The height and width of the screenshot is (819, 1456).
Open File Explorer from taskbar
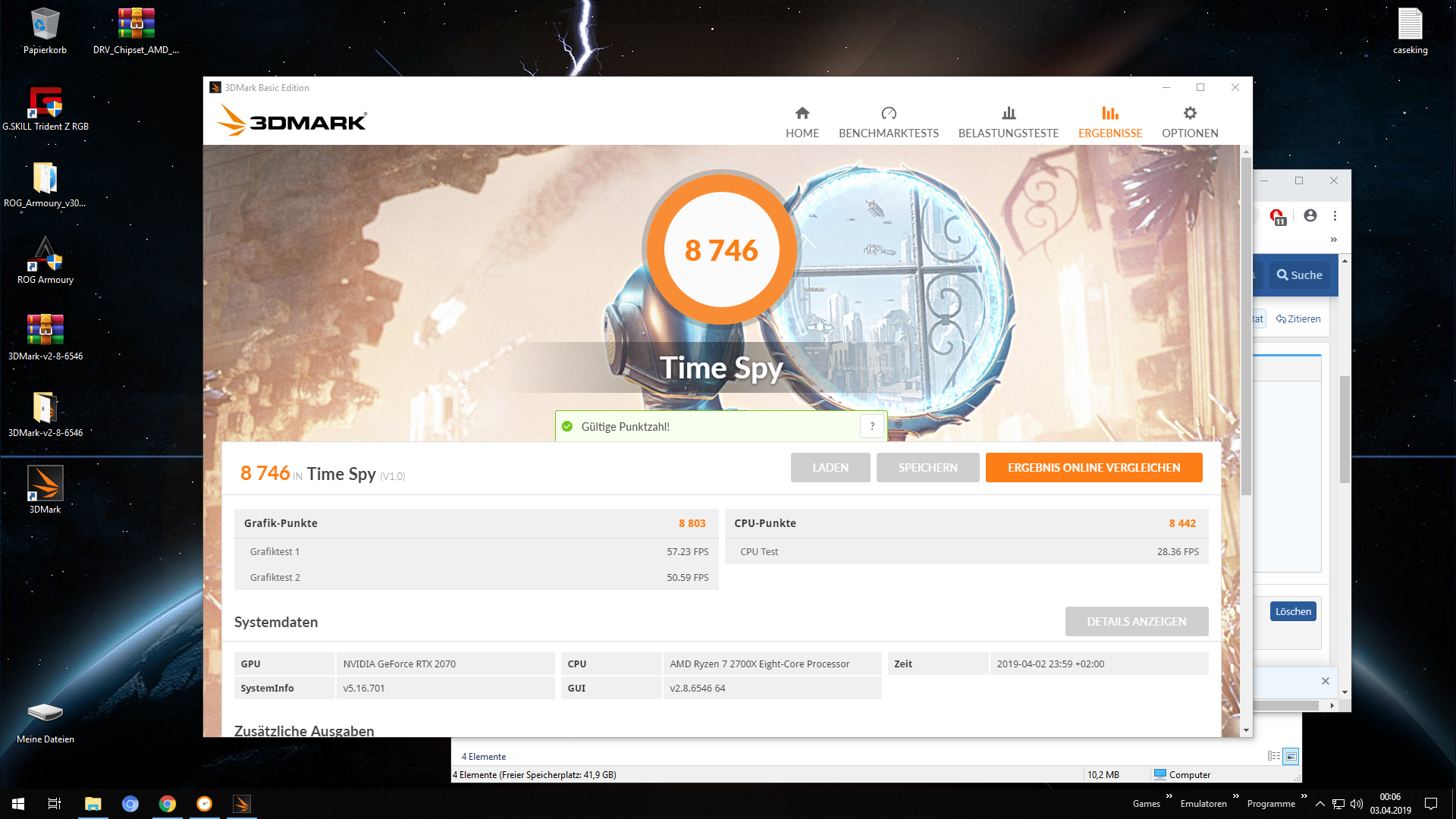(x=93, y=804)
